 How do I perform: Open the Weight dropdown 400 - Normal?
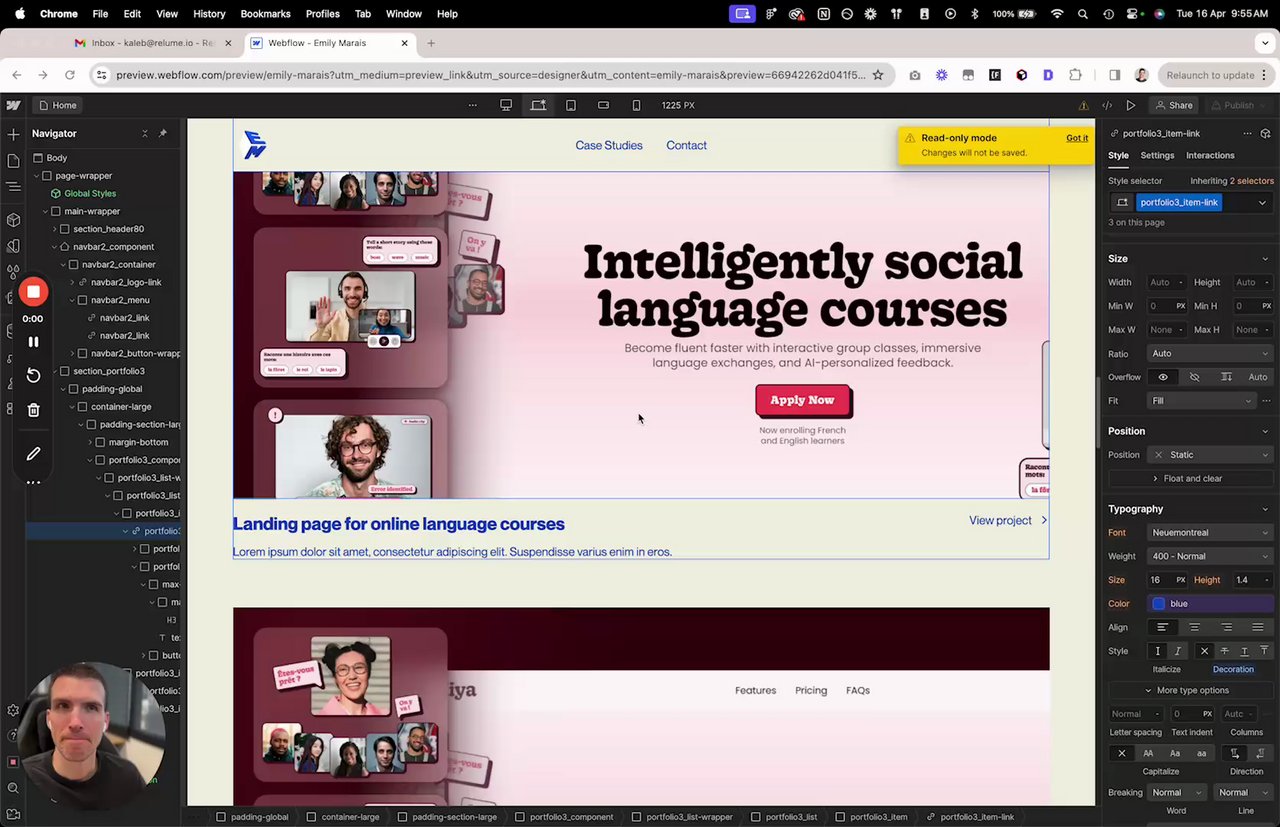pyautogui.click(x=1209, y=556)
